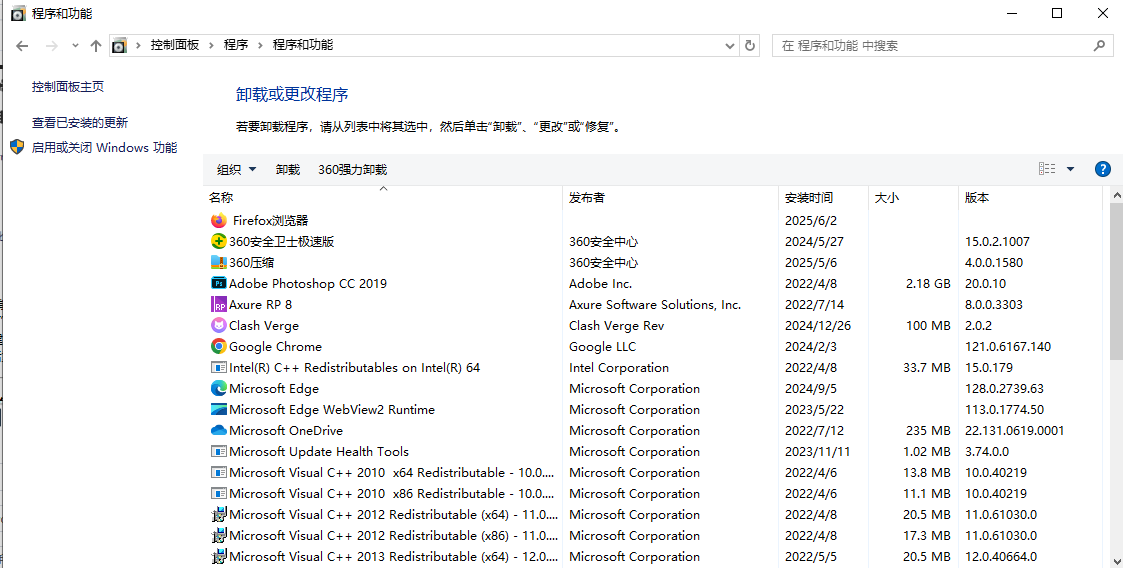The image size is (1123, 568).
Task: Refresh the 程序和功能 view
Action: point(750,45)
